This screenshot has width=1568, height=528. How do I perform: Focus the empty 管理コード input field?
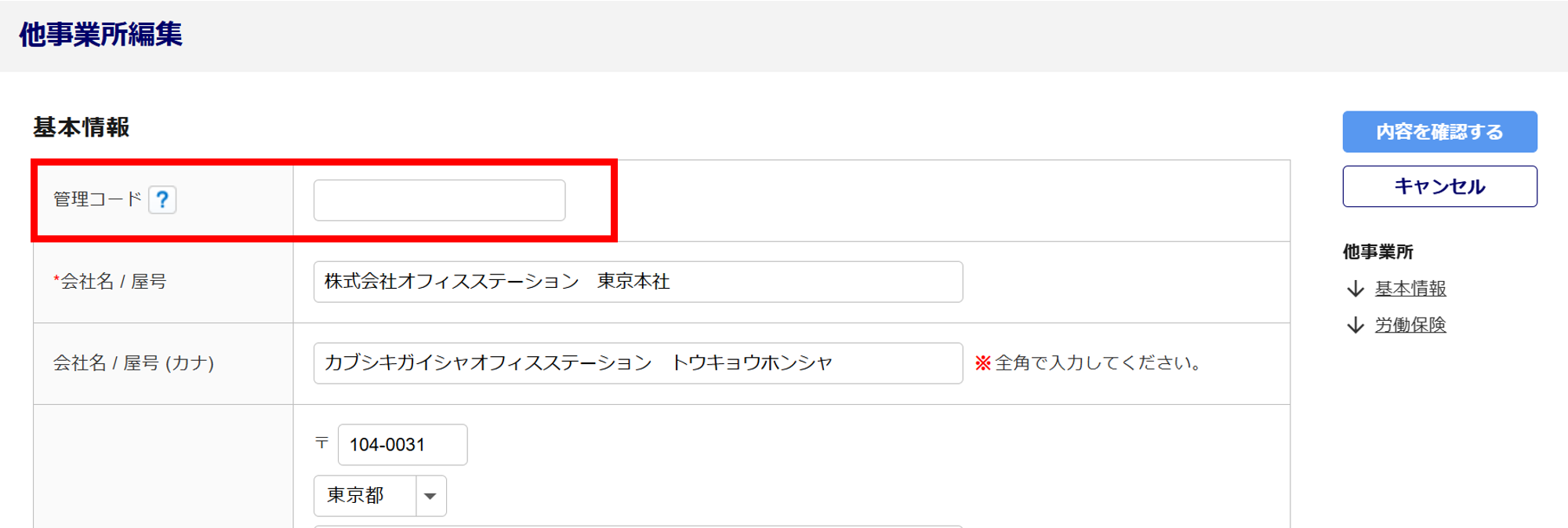tap(439, 200)
